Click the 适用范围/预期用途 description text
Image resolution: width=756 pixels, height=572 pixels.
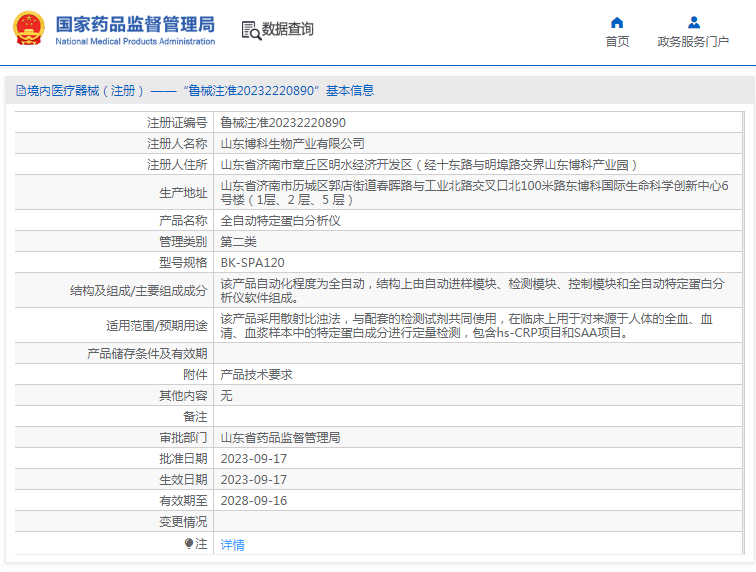coord(467,326)
